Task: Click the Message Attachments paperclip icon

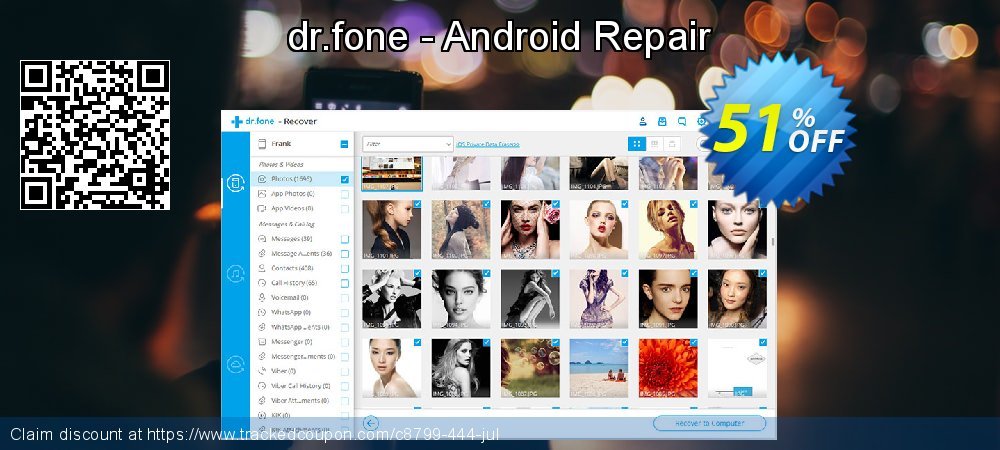Action: click(261, 254)
